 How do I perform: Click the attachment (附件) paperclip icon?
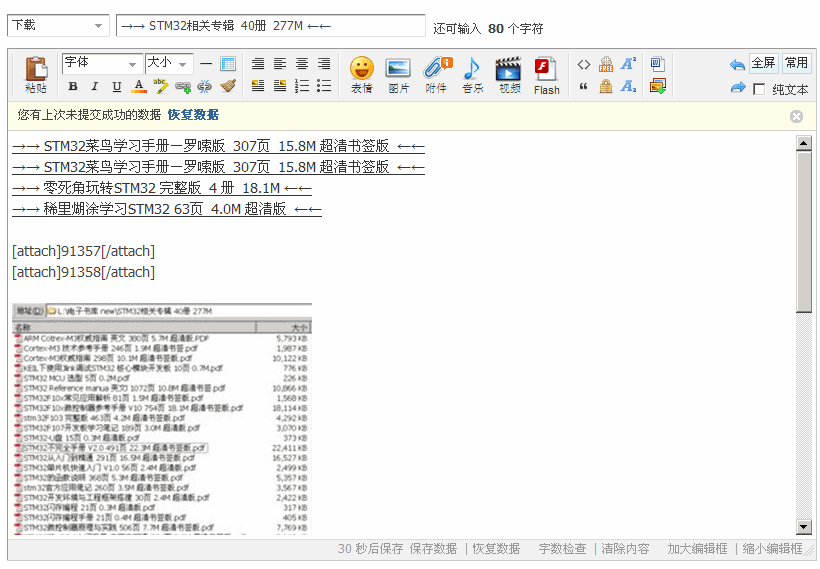click(436, 75)
